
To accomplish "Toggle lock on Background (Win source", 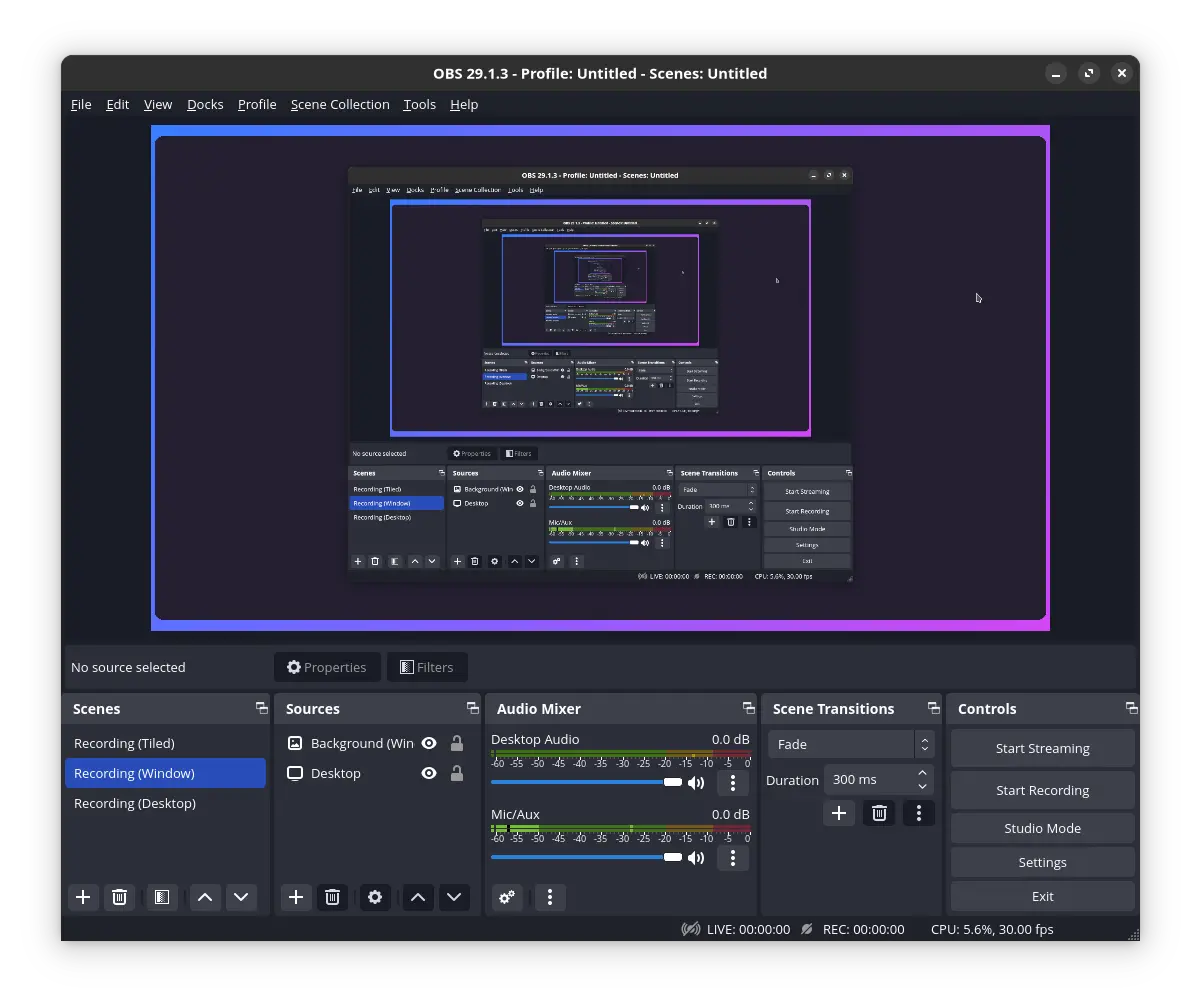I will click(457, 743).
